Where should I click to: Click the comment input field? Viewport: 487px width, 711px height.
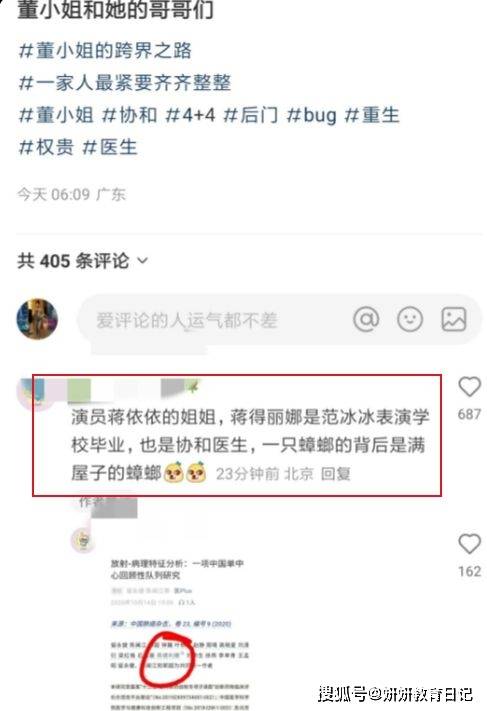[278, 320]
